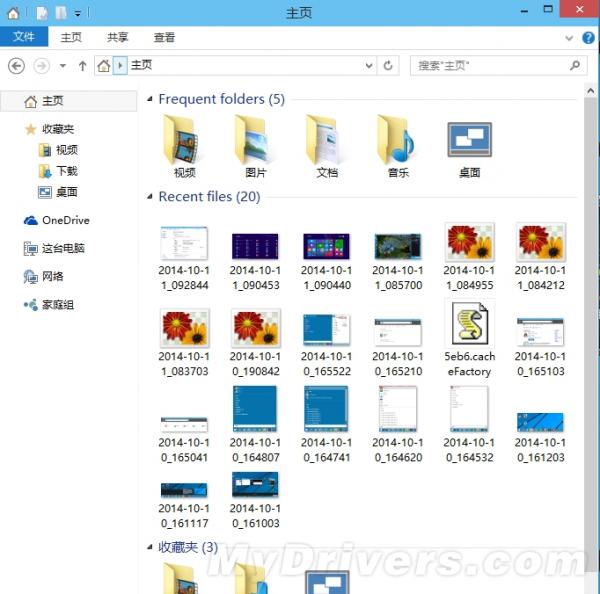
Task: Collapse the Recent files group
Action: 150,197
